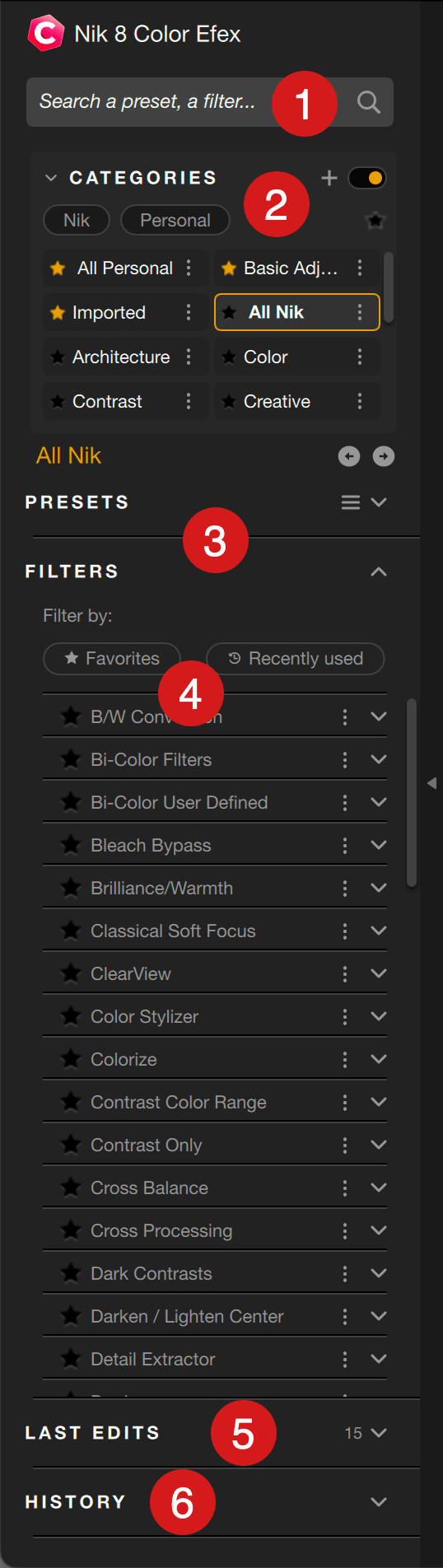Go to next category with right arrow
The image size is (443, 1568).
pyautogui.click(x=384, y=456)
